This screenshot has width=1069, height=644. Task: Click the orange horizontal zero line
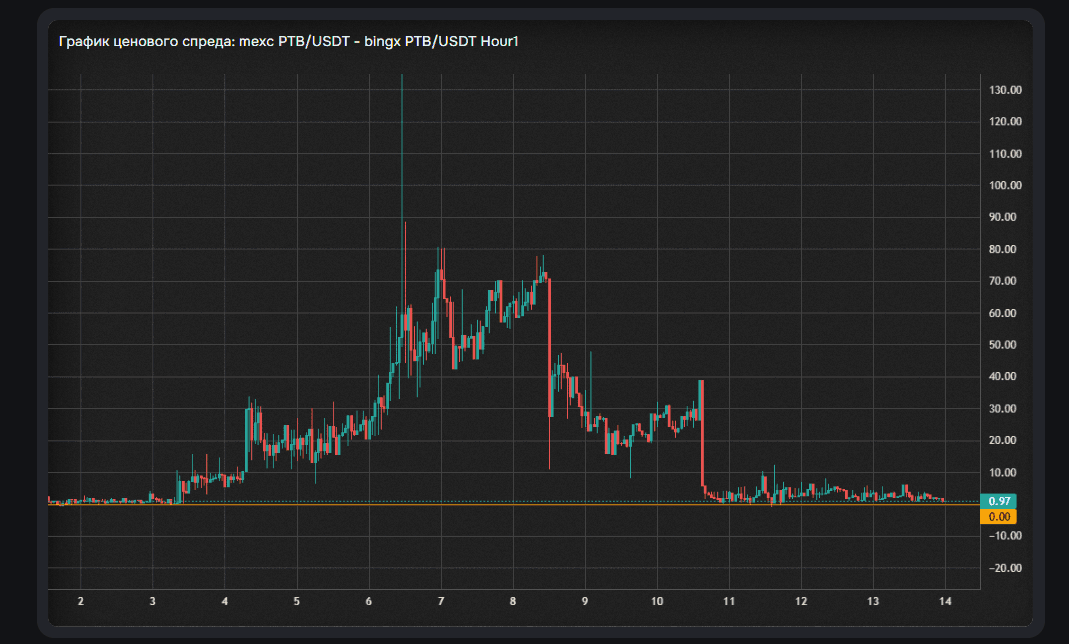500,505
